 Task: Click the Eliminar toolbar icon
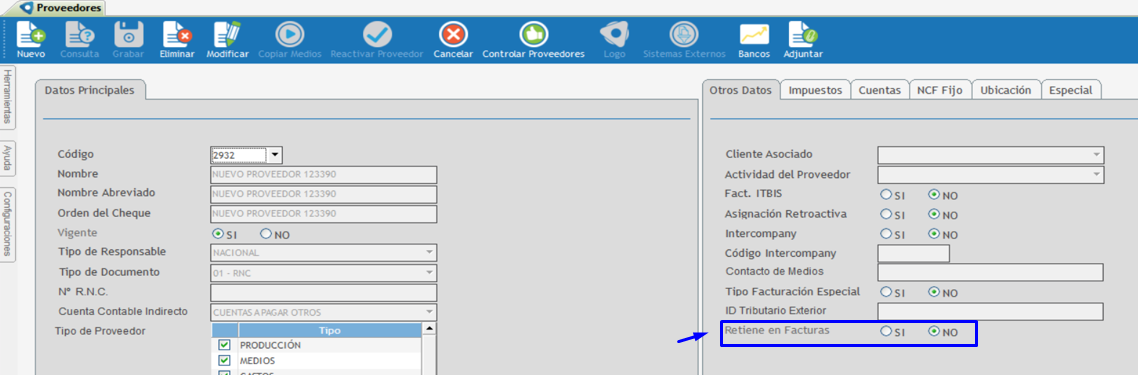177,34
